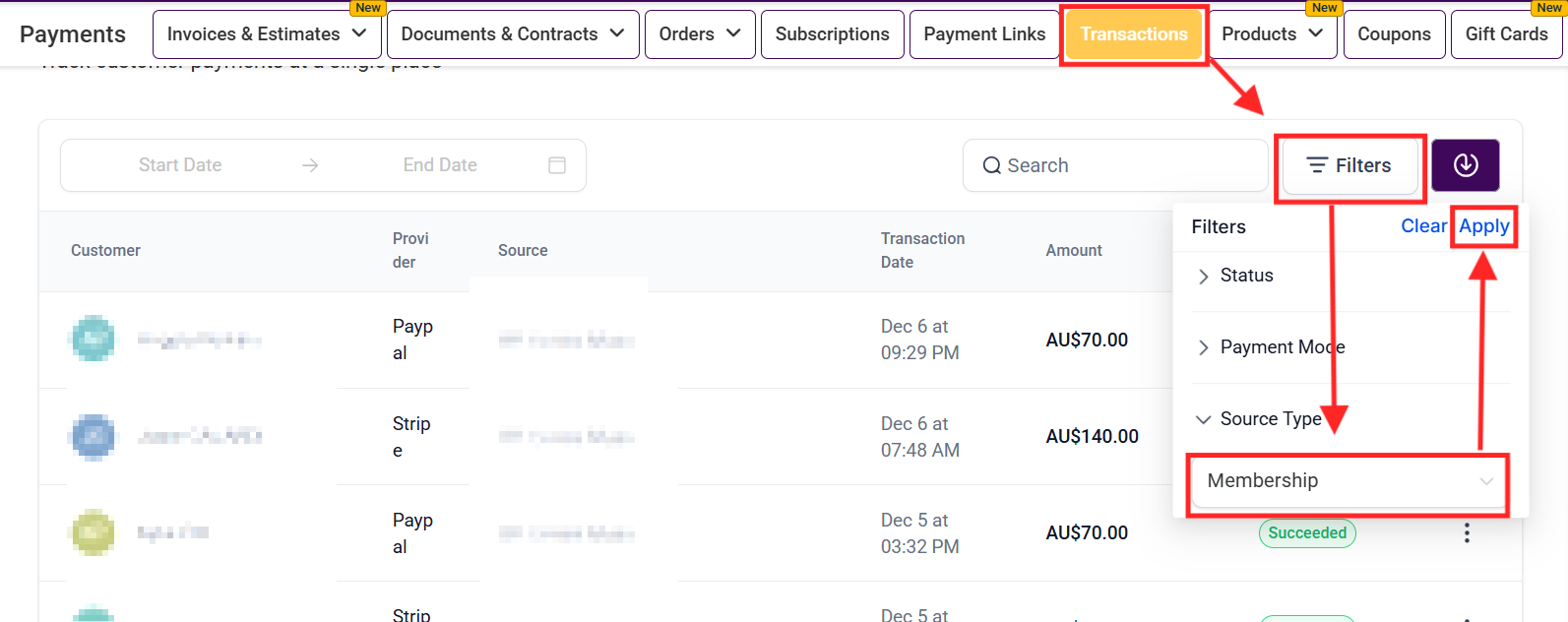Image resolution: width=1568 pixels, height=622 pixels.
Task: Click the third customer's green avatar
Action: click(93, 532)
